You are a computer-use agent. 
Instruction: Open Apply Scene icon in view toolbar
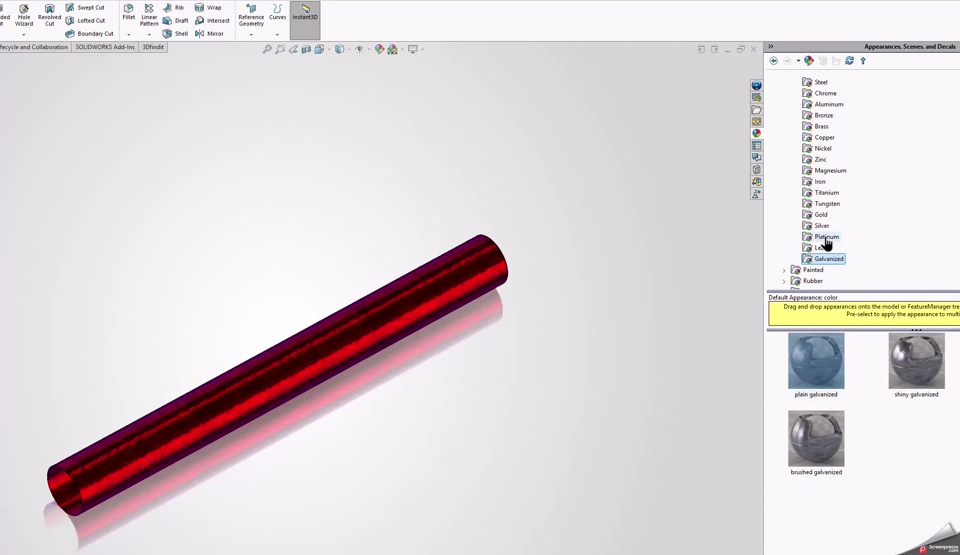pyautogui.click(x=392, y=49)
